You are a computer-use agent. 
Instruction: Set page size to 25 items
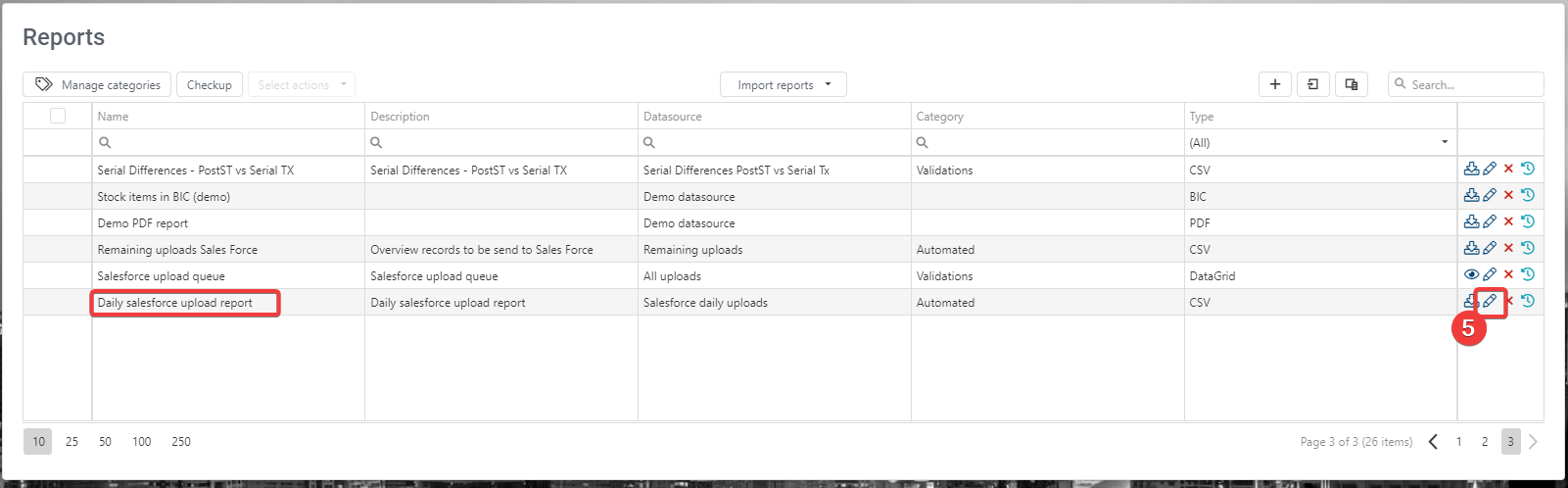pos(71,442)
